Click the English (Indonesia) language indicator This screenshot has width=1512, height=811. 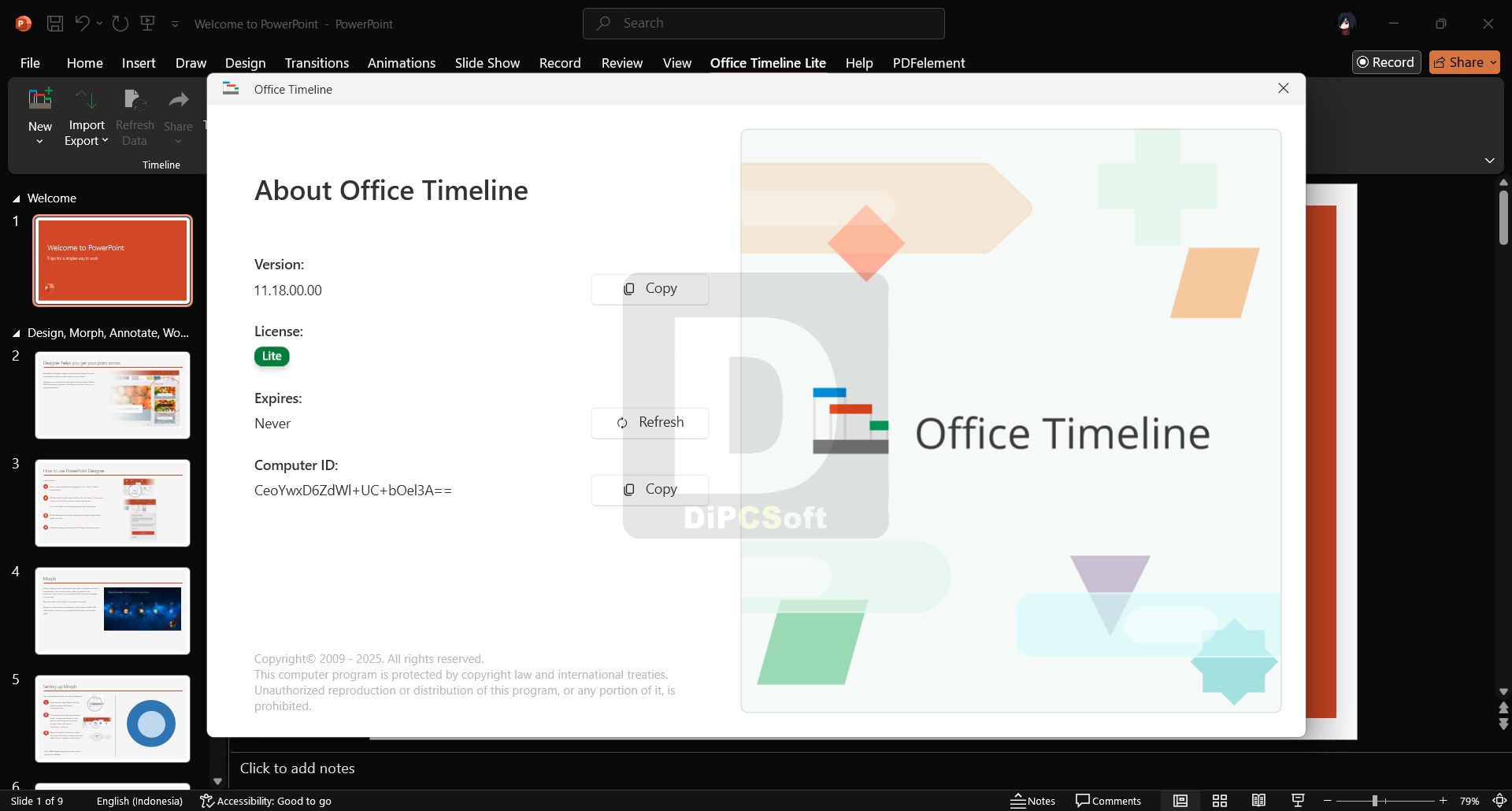pyautogui.click(x=139, y=801)
